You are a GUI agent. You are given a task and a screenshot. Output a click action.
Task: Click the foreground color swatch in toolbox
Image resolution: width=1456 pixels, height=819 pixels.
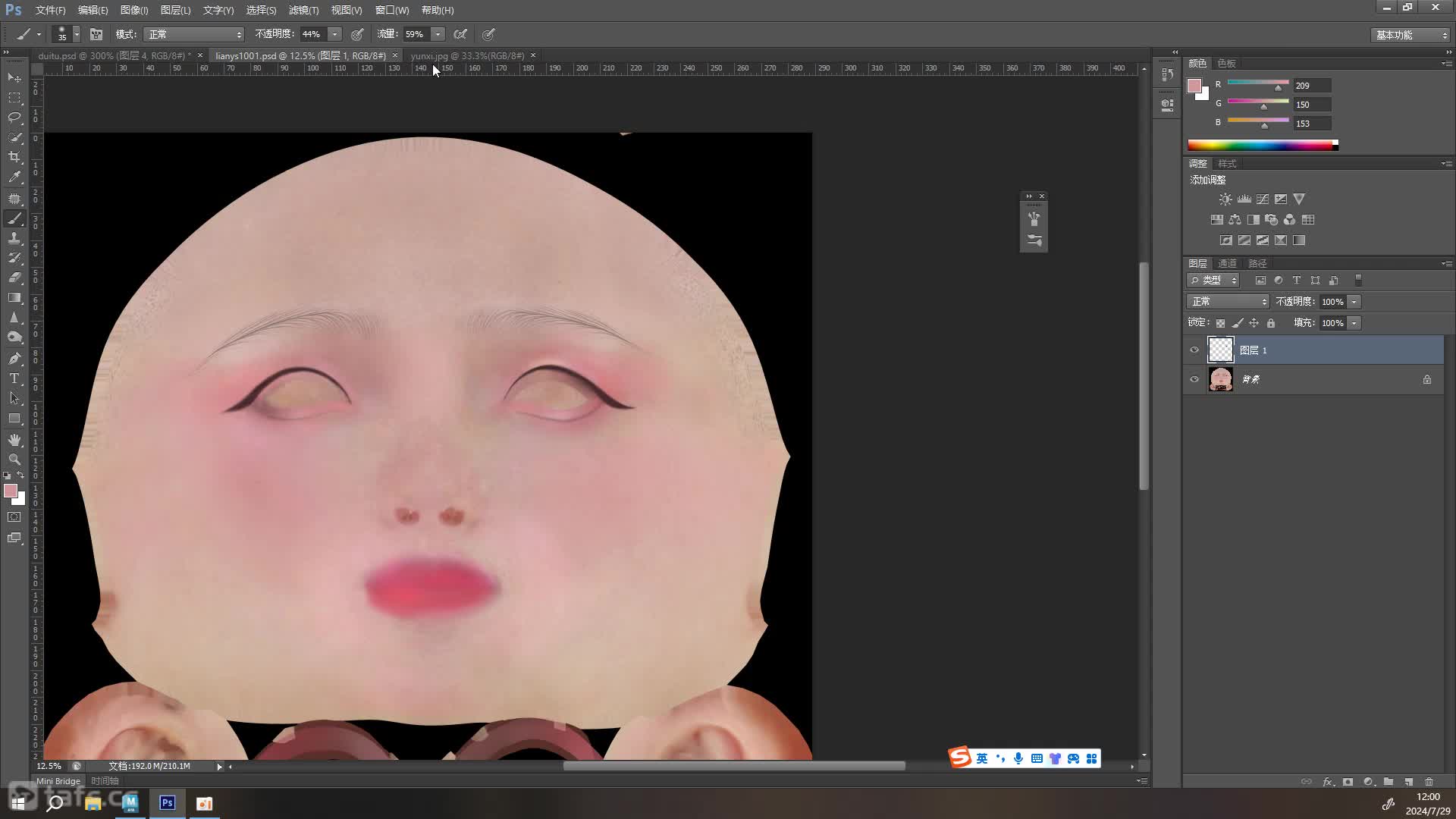(x=11, y=491)
